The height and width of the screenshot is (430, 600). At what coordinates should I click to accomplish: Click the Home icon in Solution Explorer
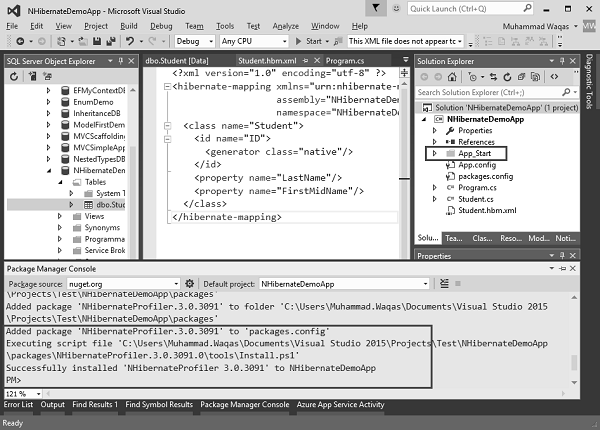pyautogui.click(x=452, y=77)
